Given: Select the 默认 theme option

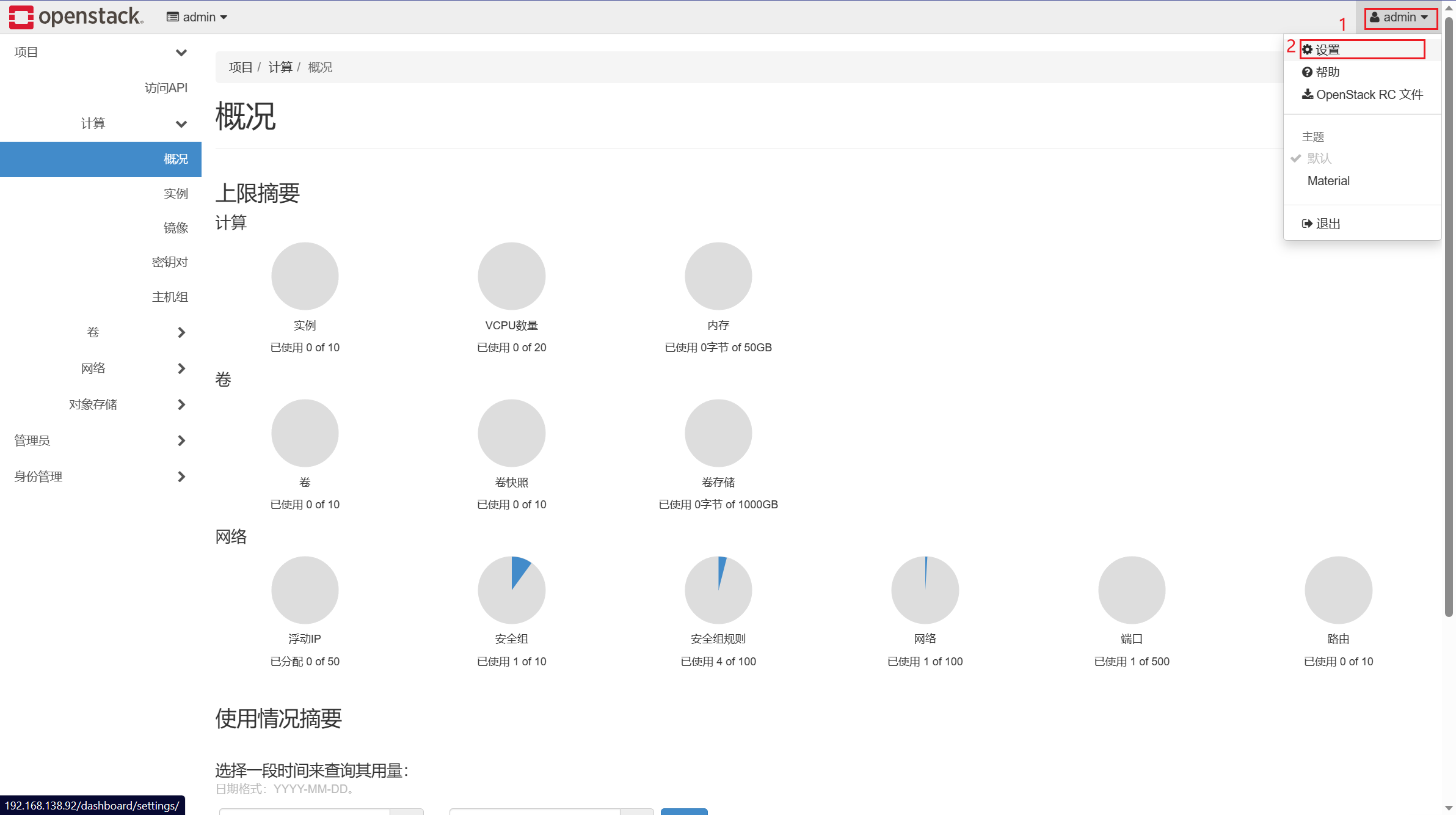Looking at the screenshot, I should [x=1319, y=158].
